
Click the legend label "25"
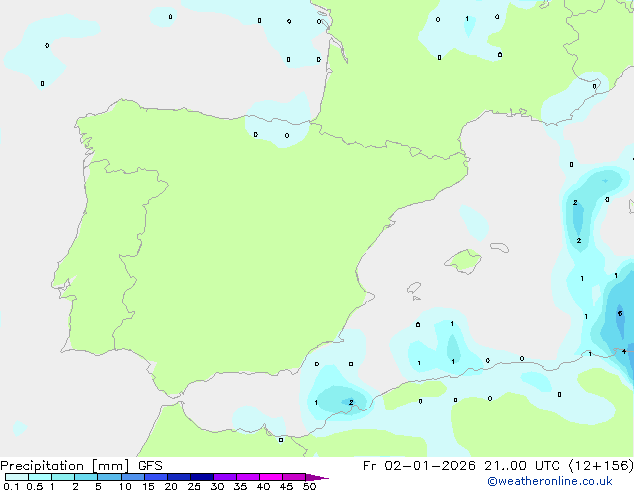tap(194, 486)
